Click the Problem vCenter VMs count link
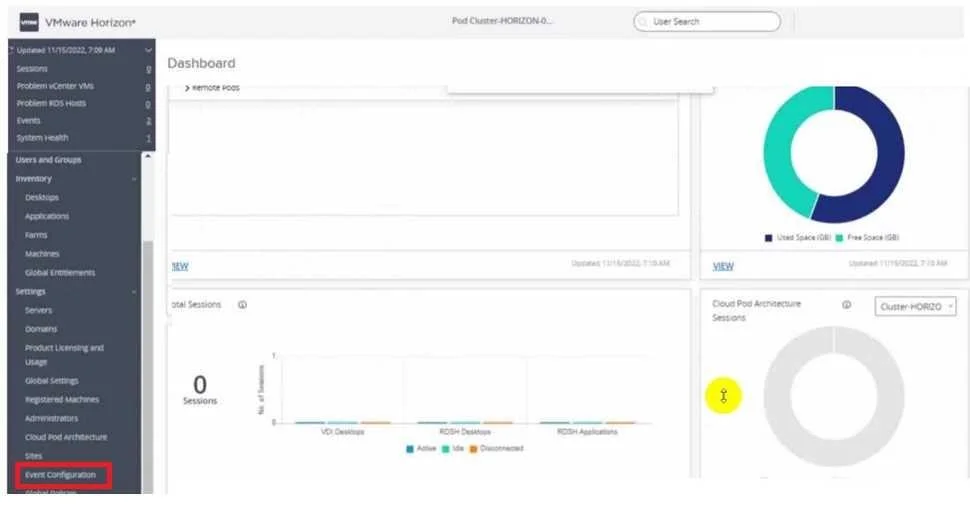 [x=148, y=87]
